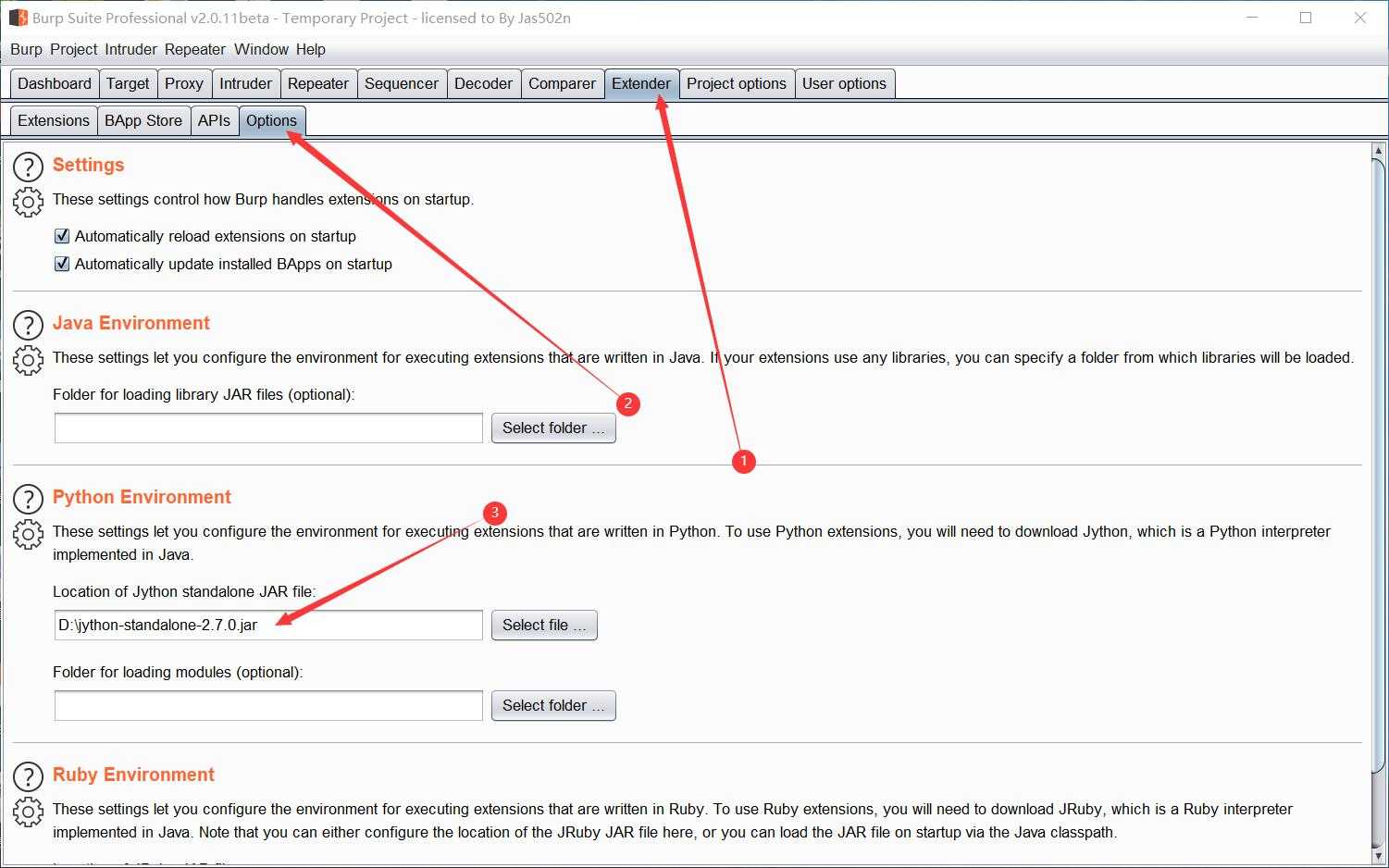Click the scrollbar up arrow
Screen dimensions: 1389x868
pos(1379,151)
